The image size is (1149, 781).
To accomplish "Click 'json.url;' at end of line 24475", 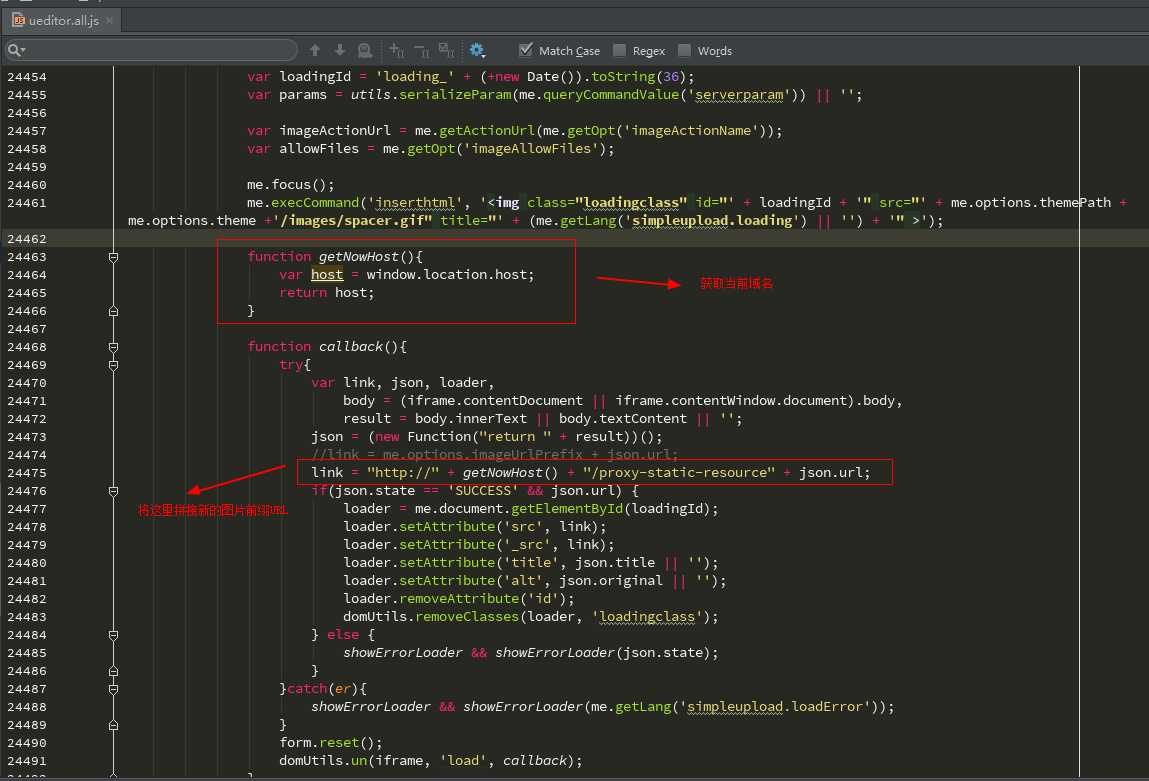I will (x=835, y=473).
